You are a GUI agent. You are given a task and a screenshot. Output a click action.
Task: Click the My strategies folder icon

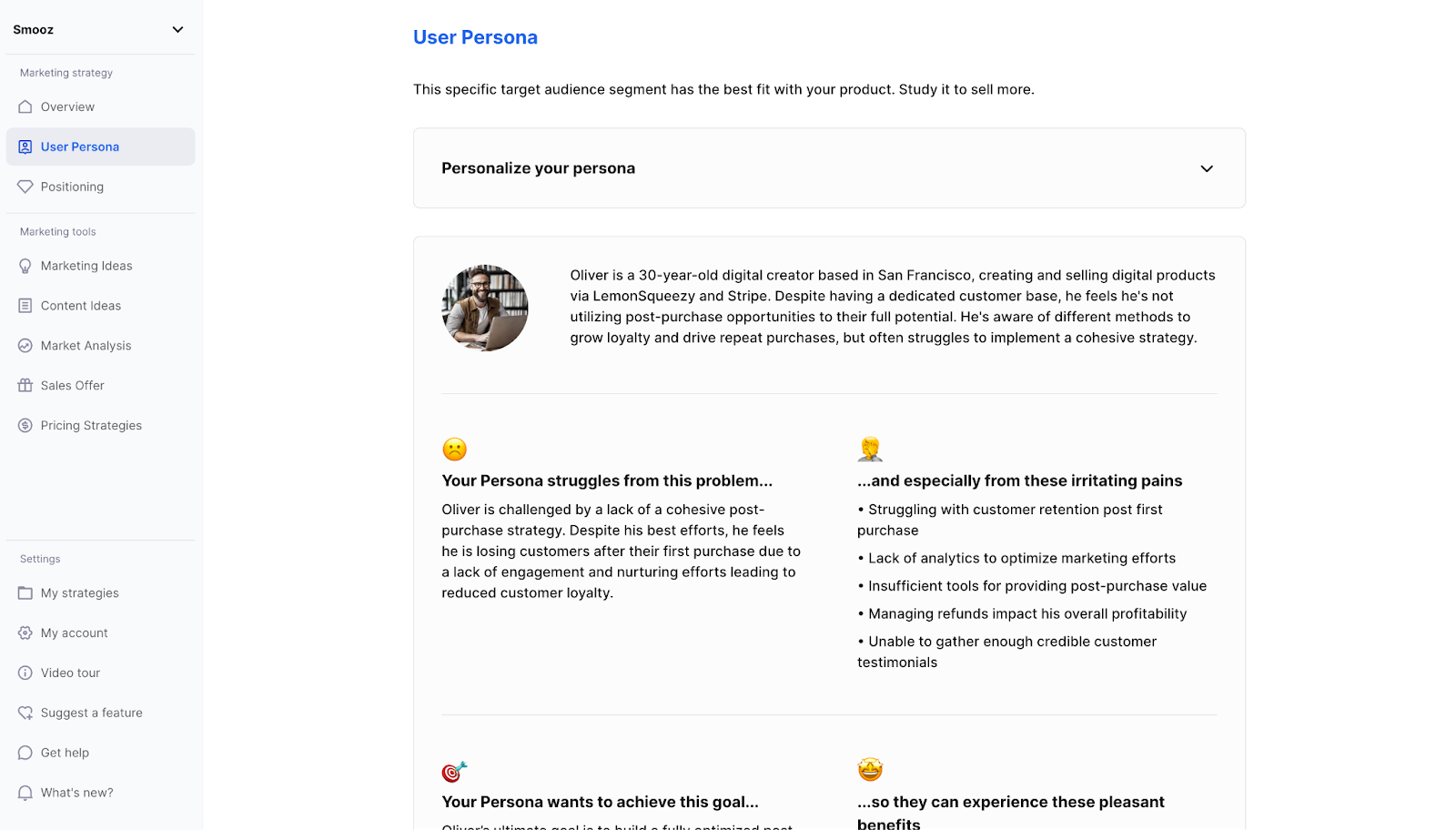pyautogui.click(x=25, y=593)
